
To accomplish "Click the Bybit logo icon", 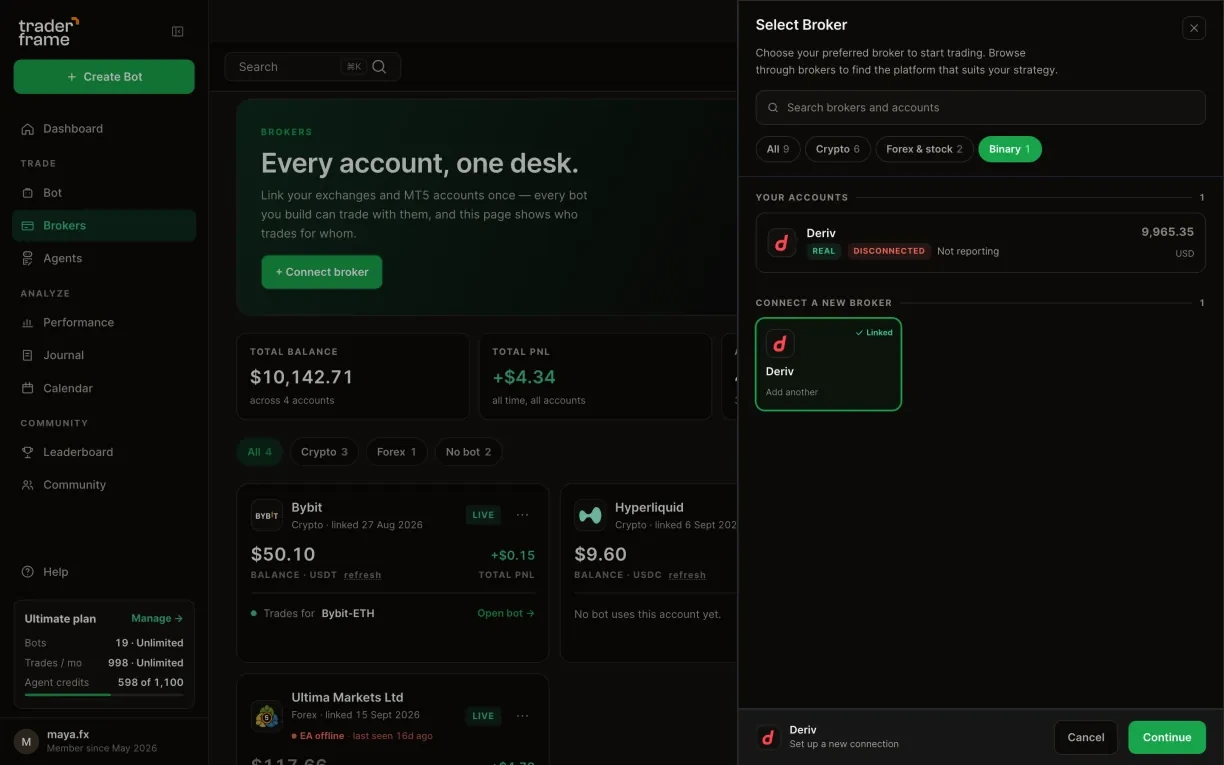I will click(267, 515).
